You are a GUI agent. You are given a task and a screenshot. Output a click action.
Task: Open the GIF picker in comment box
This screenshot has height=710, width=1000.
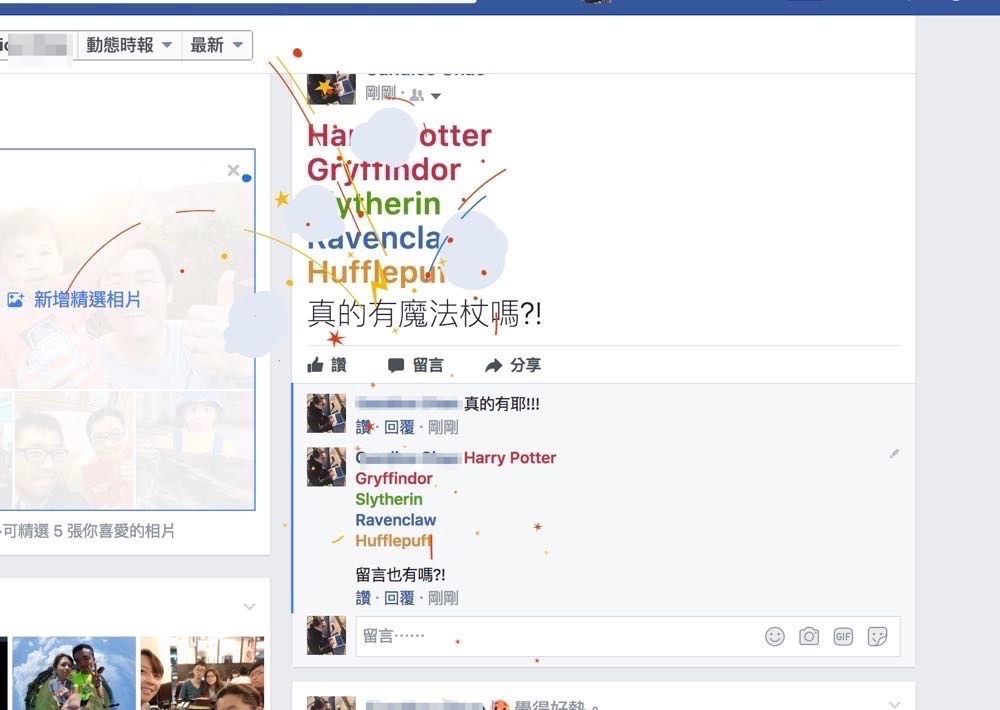(x=843, y=636)
